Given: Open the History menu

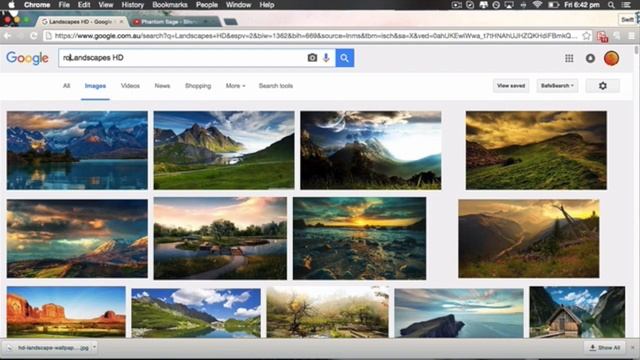Looking at the screenshot, I should coord(133,5).
